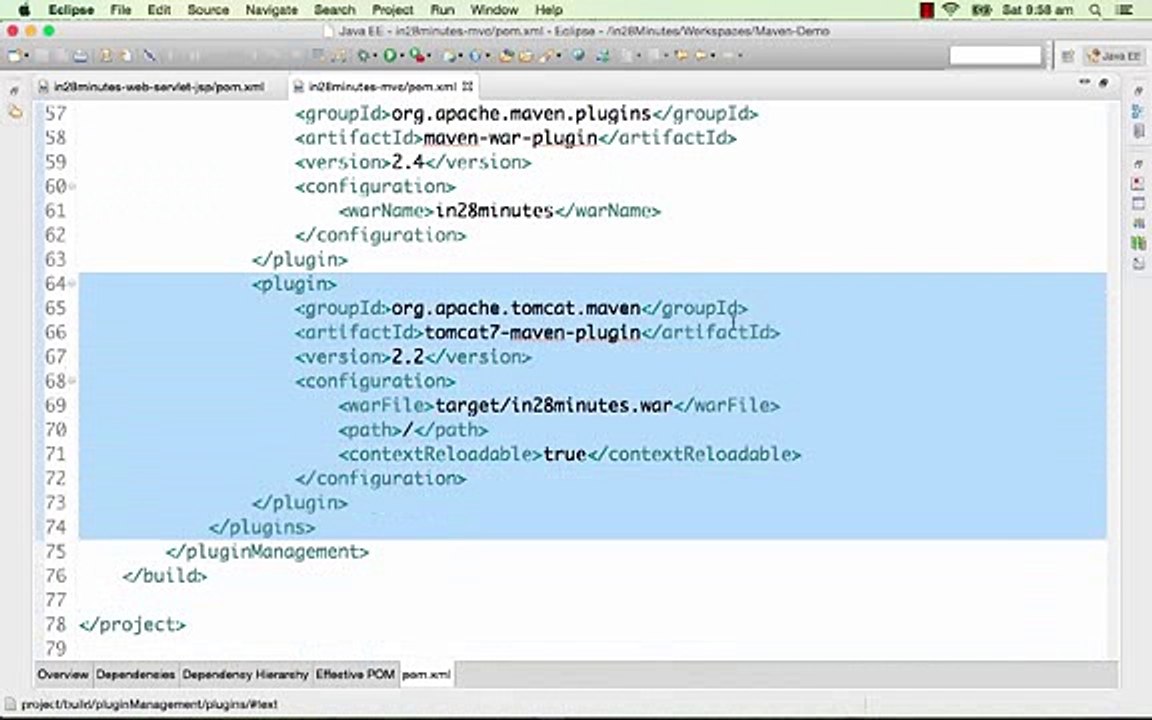Viewport: 1152px width, 720px height.
Task: Click the Print icon in the toolbar
Action: [x=79, y=56]
